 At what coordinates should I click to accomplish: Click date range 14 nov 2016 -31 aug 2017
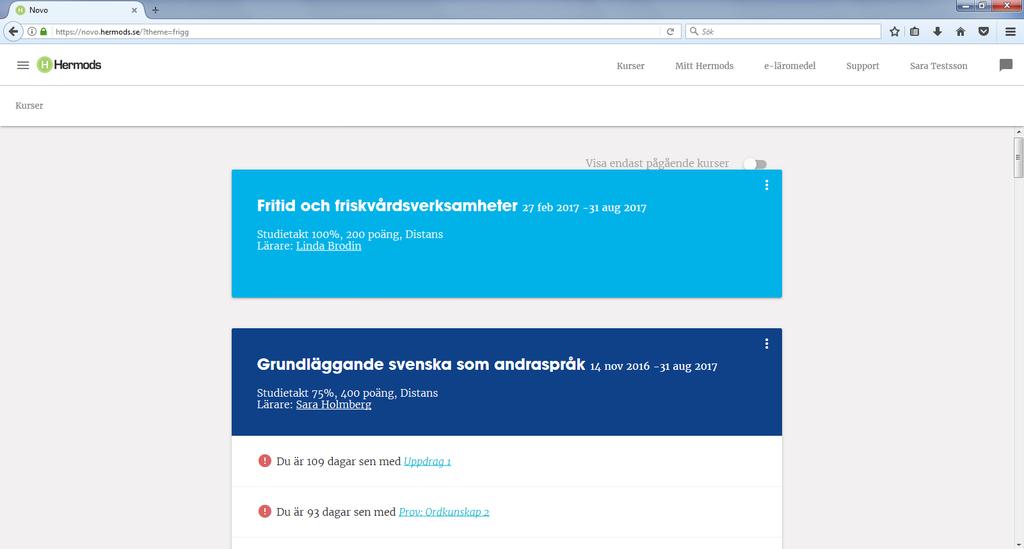coord(654,366)
